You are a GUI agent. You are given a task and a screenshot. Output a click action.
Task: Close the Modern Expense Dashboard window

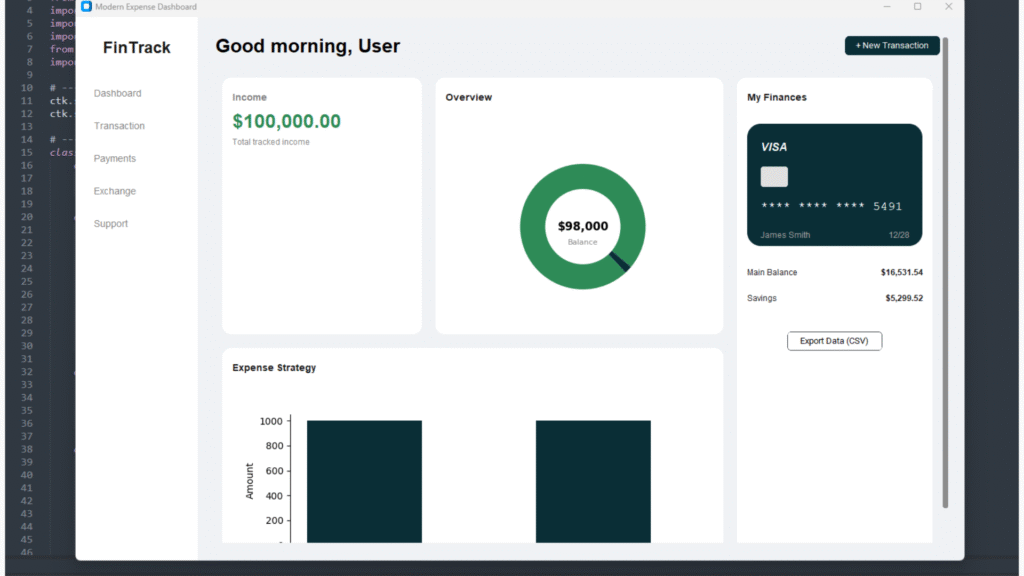(x=948, y=7)
